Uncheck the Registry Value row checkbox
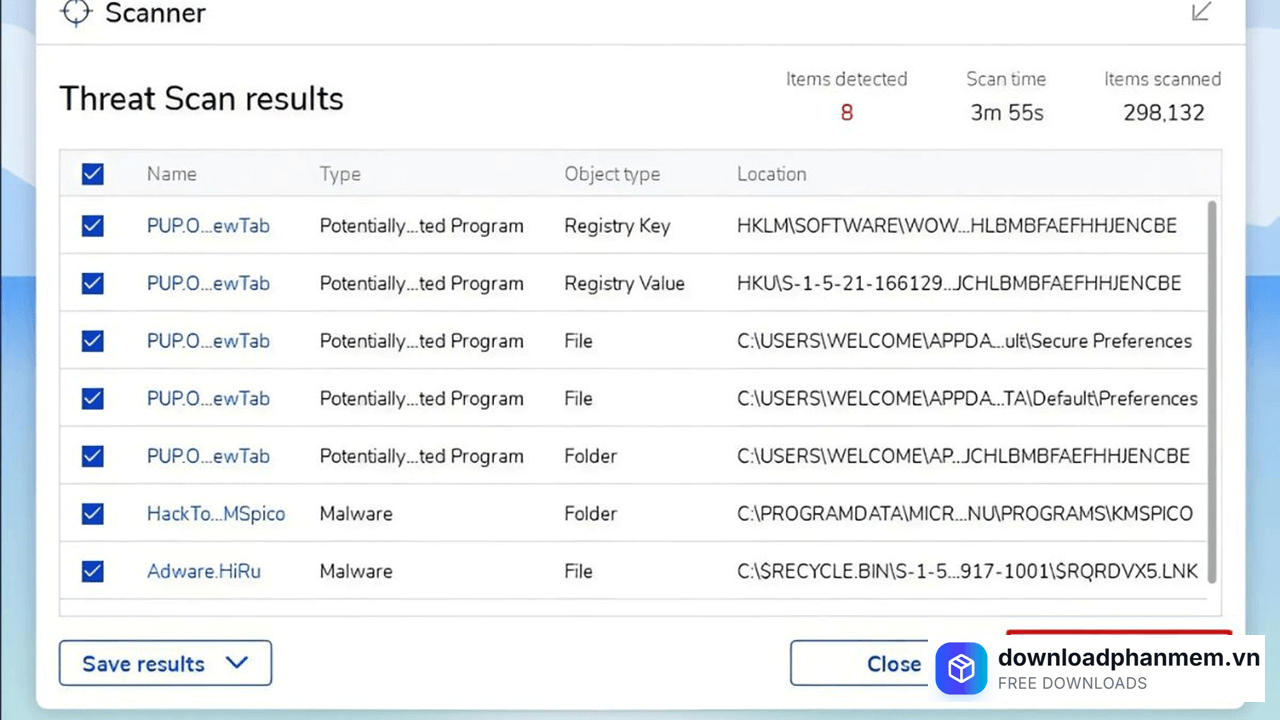The width and height of the screenshot is (1280, 720). click(93, 284)
